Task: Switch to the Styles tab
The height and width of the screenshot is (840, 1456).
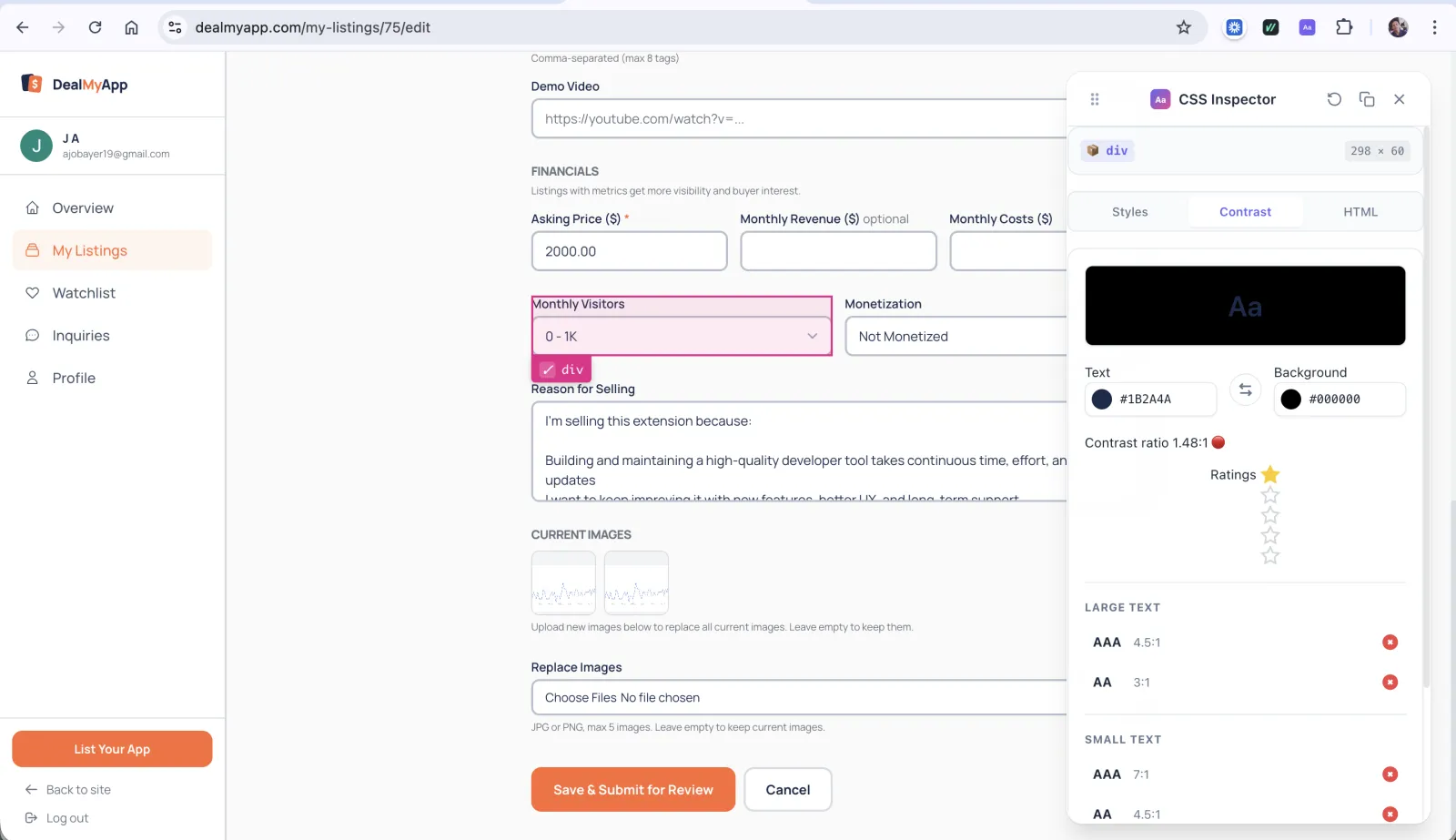Action: 1129,211
